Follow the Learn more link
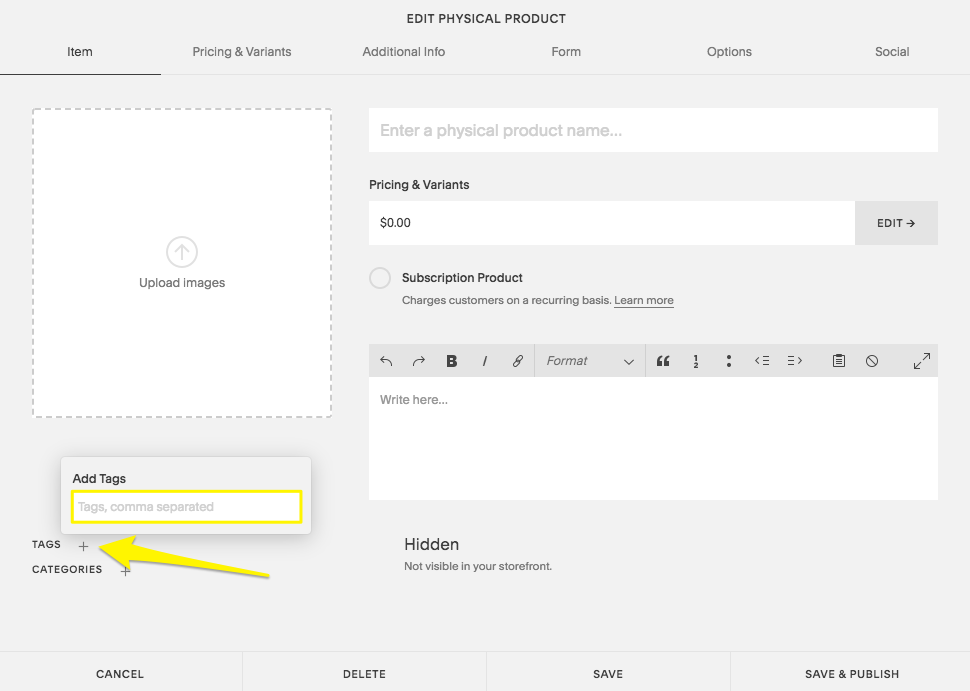The image size is (970, 691). [x=643, y=301]
